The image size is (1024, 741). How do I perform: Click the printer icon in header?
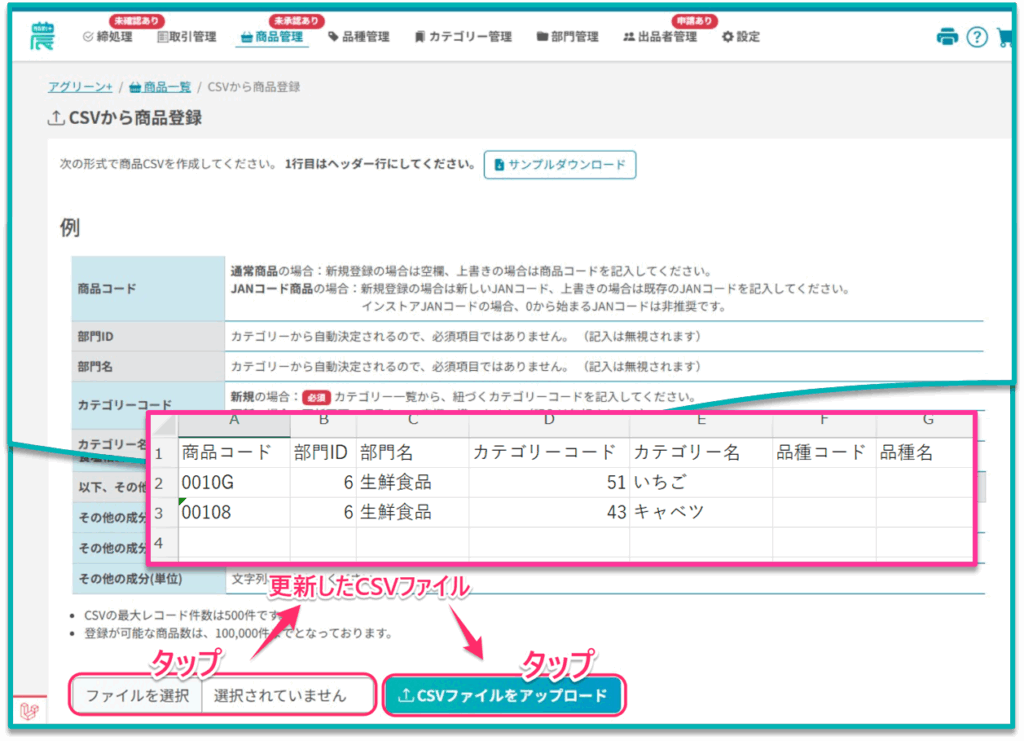click(x=946, y=37)
